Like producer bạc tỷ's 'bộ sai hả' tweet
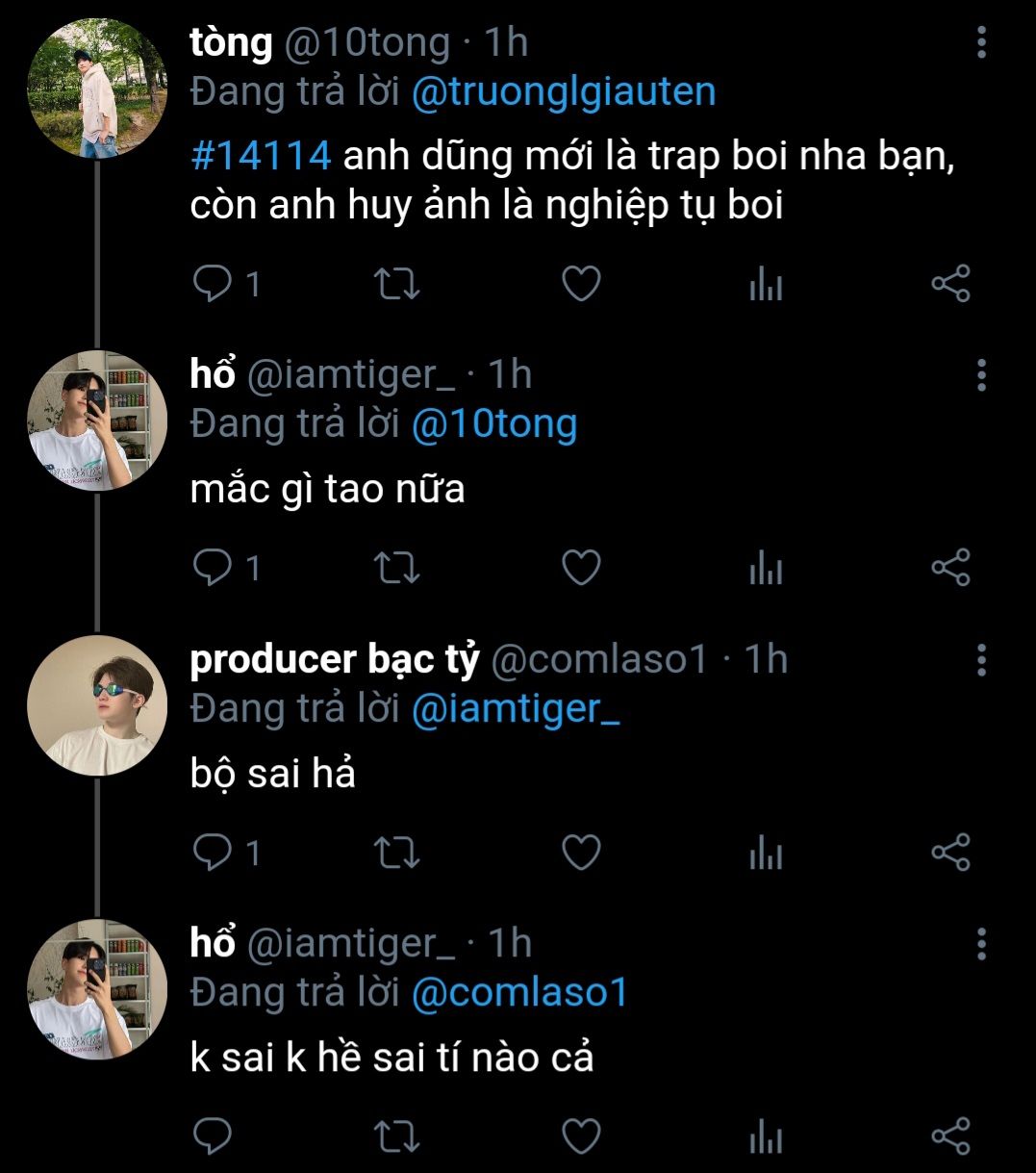Screen dimensions: 1036x1173 (x=581, y=853)
